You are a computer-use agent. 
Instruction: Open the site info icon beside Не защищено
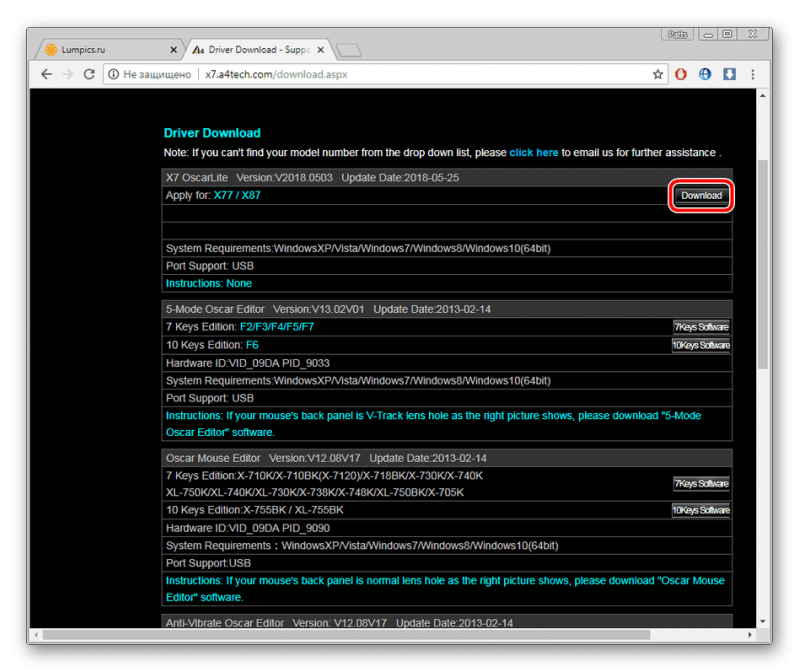click(x=113, y=74)
